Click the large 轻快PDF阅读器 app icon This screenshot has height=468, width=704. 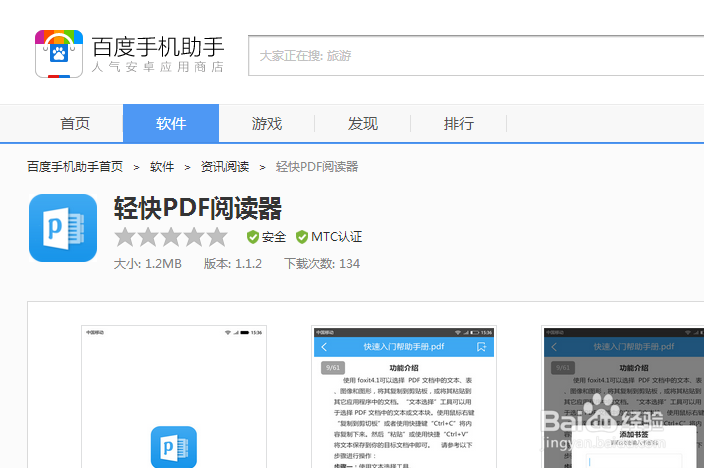[63, 228]
